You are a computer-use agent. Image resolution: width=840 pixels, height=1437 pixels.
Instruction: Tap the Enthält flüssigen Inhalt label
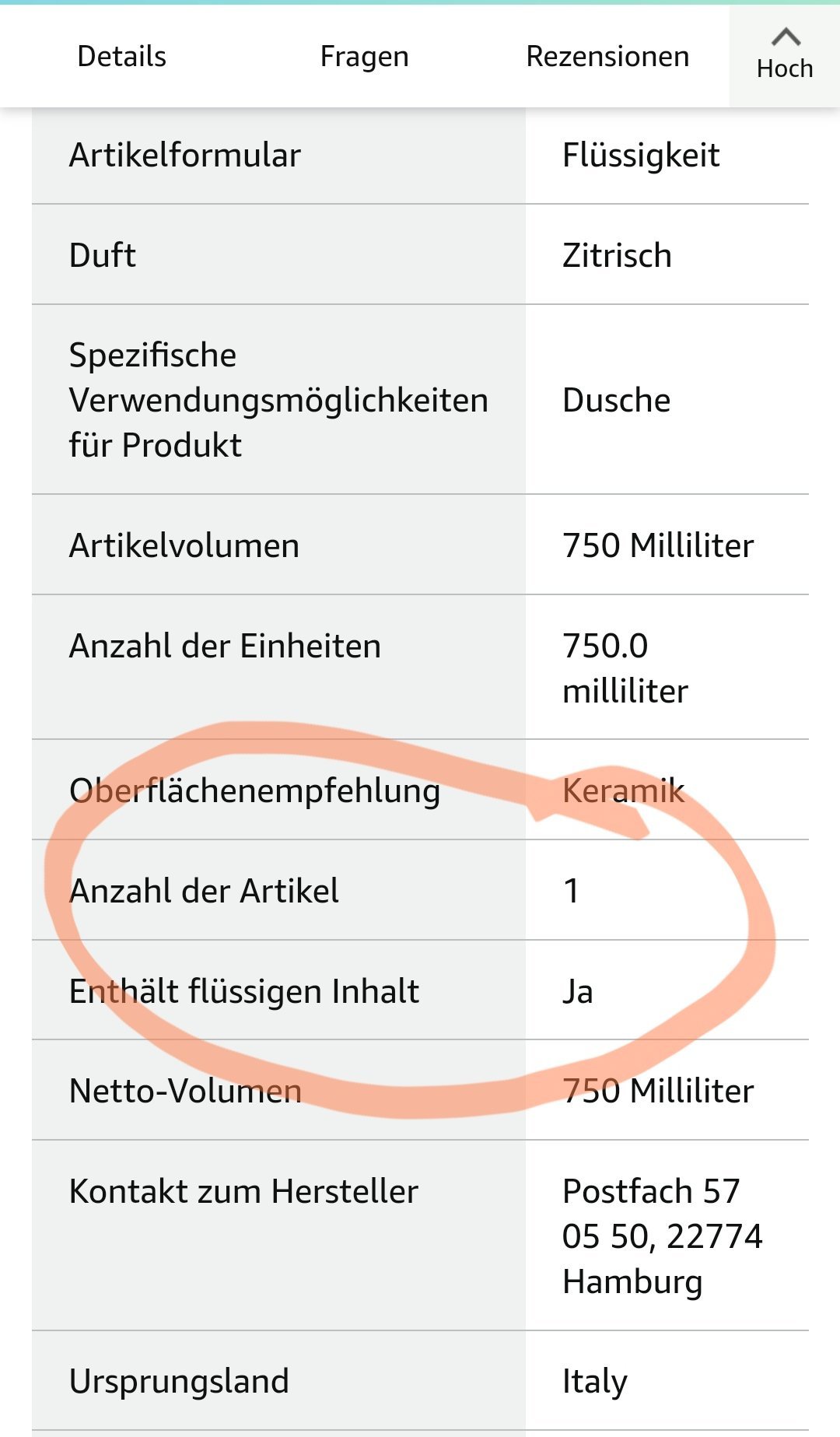coord(244,992)
